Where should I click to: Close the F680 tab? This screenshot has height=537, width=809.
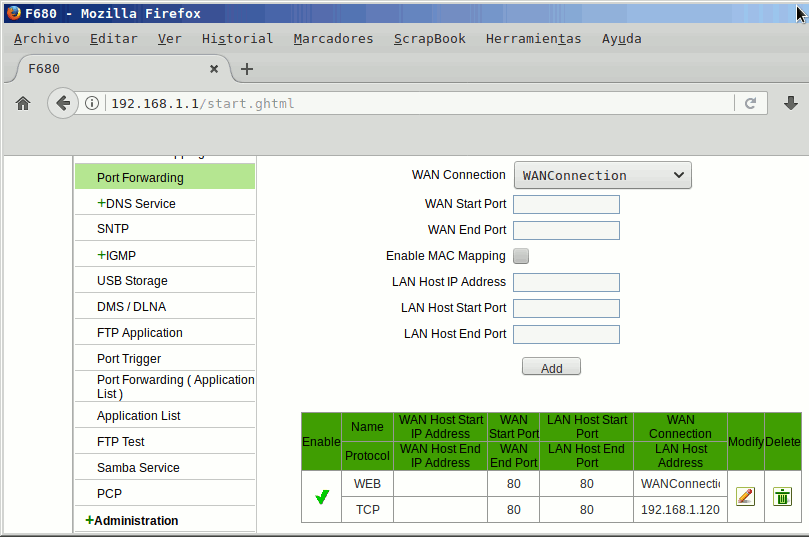click(x=214, y=69)
